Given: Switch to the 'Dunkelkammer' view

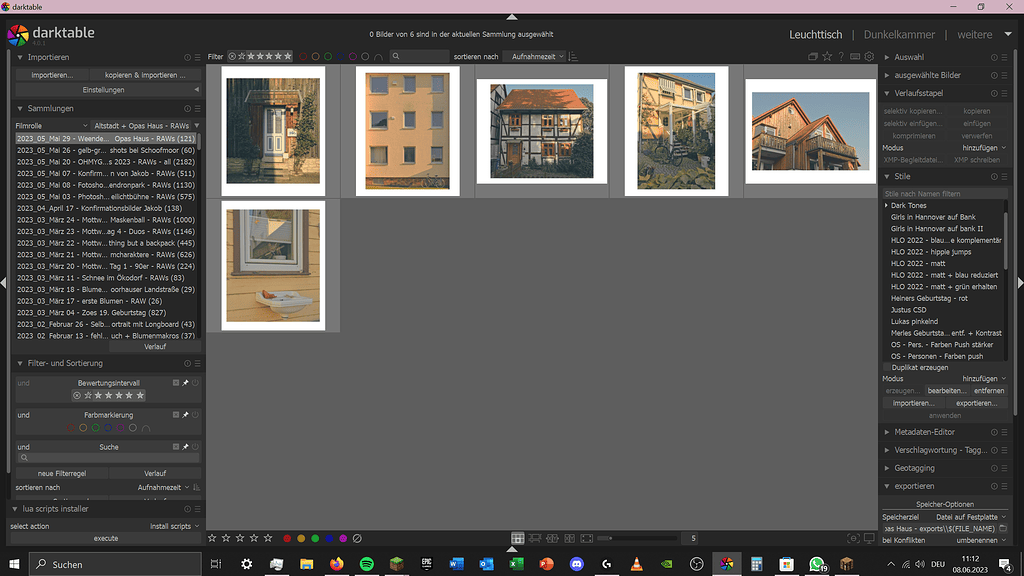Looking at the screenshot, I should tap(897, 33).
